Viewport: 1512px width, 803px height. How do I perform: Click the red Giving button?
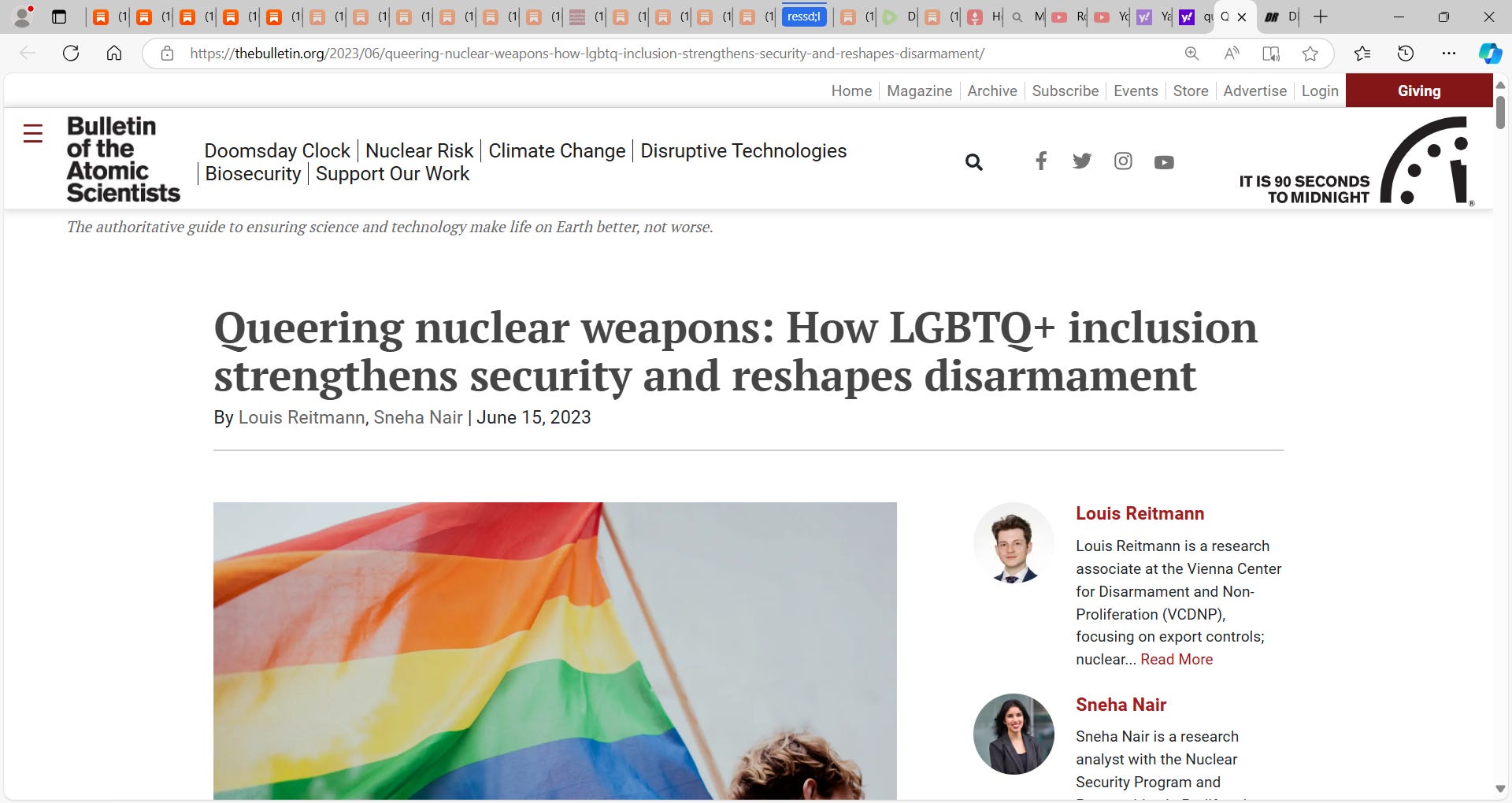pos(1419,91)
